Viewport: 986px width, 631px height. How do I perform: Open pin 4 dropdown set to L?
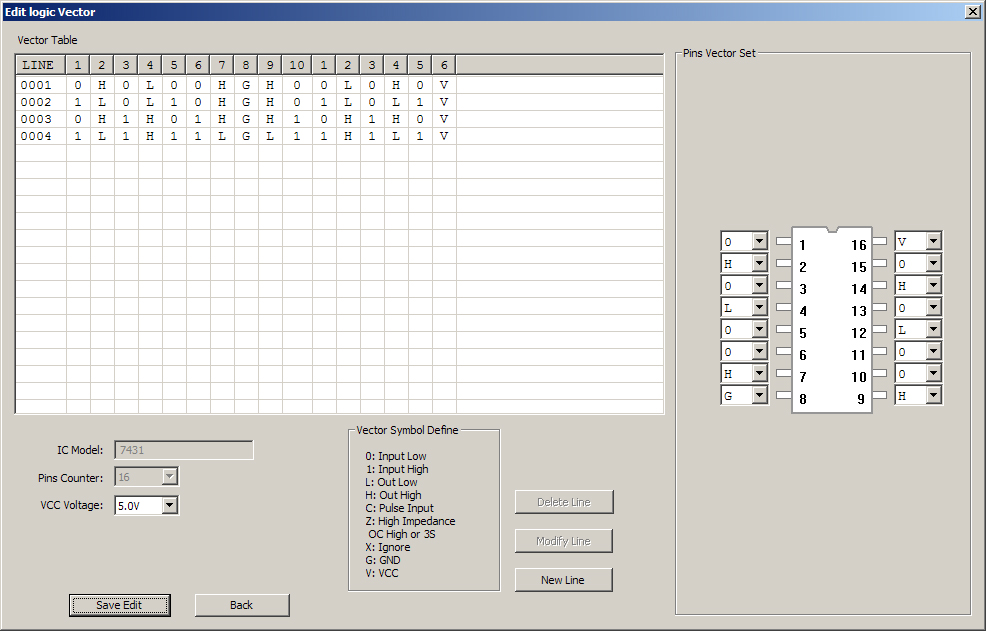point(759,308)
